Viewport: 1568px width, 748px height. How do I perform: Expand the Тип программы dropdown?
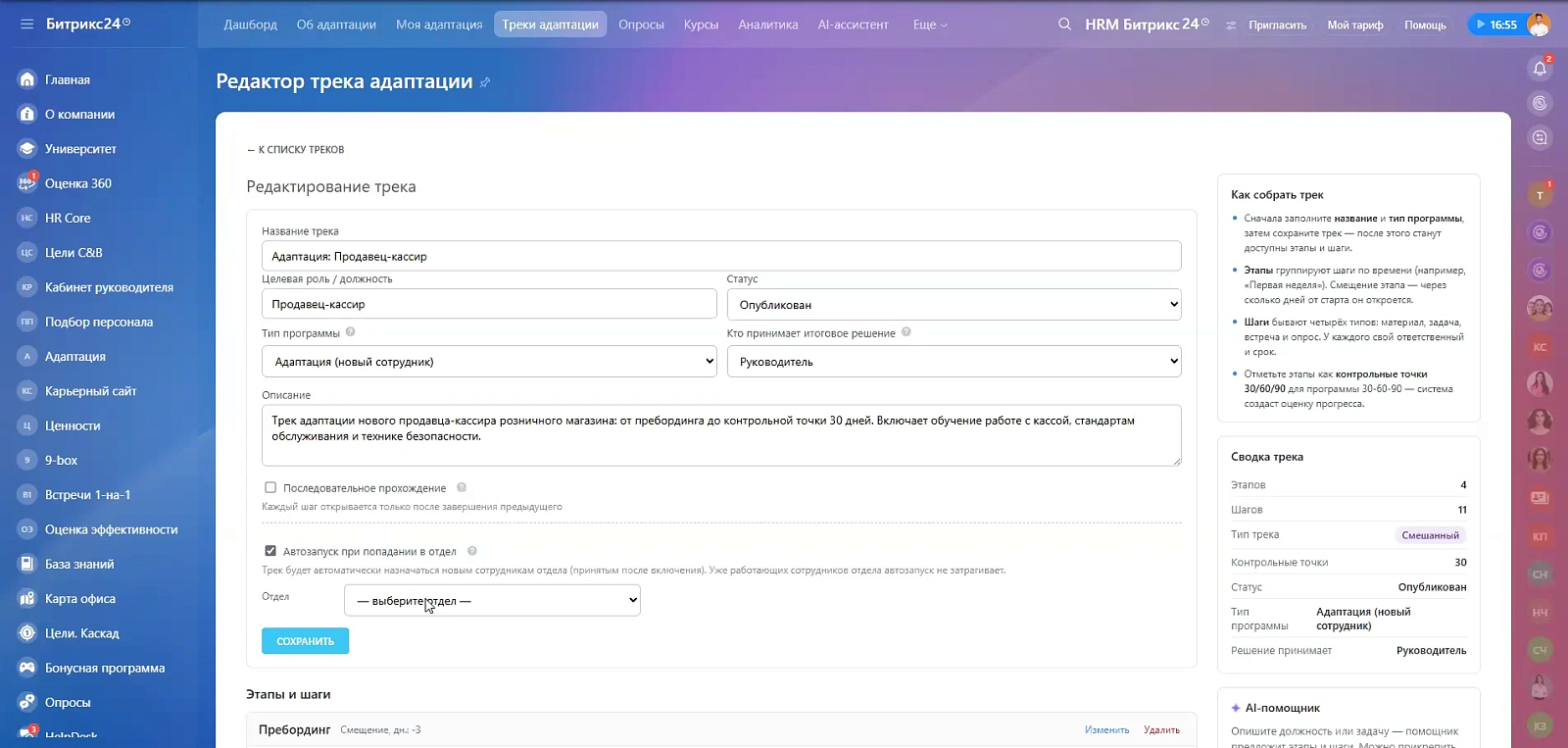[489, 361]
